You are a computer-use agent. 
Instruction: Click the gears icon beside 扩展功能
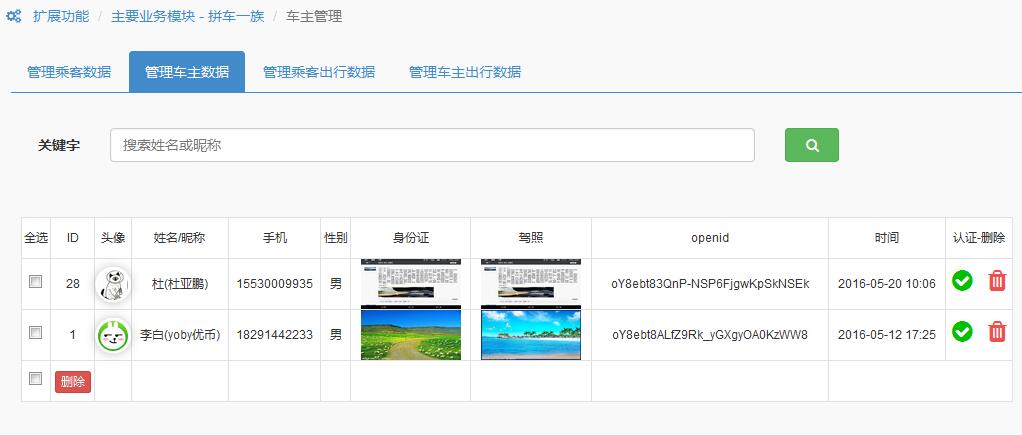pos(14,17)
